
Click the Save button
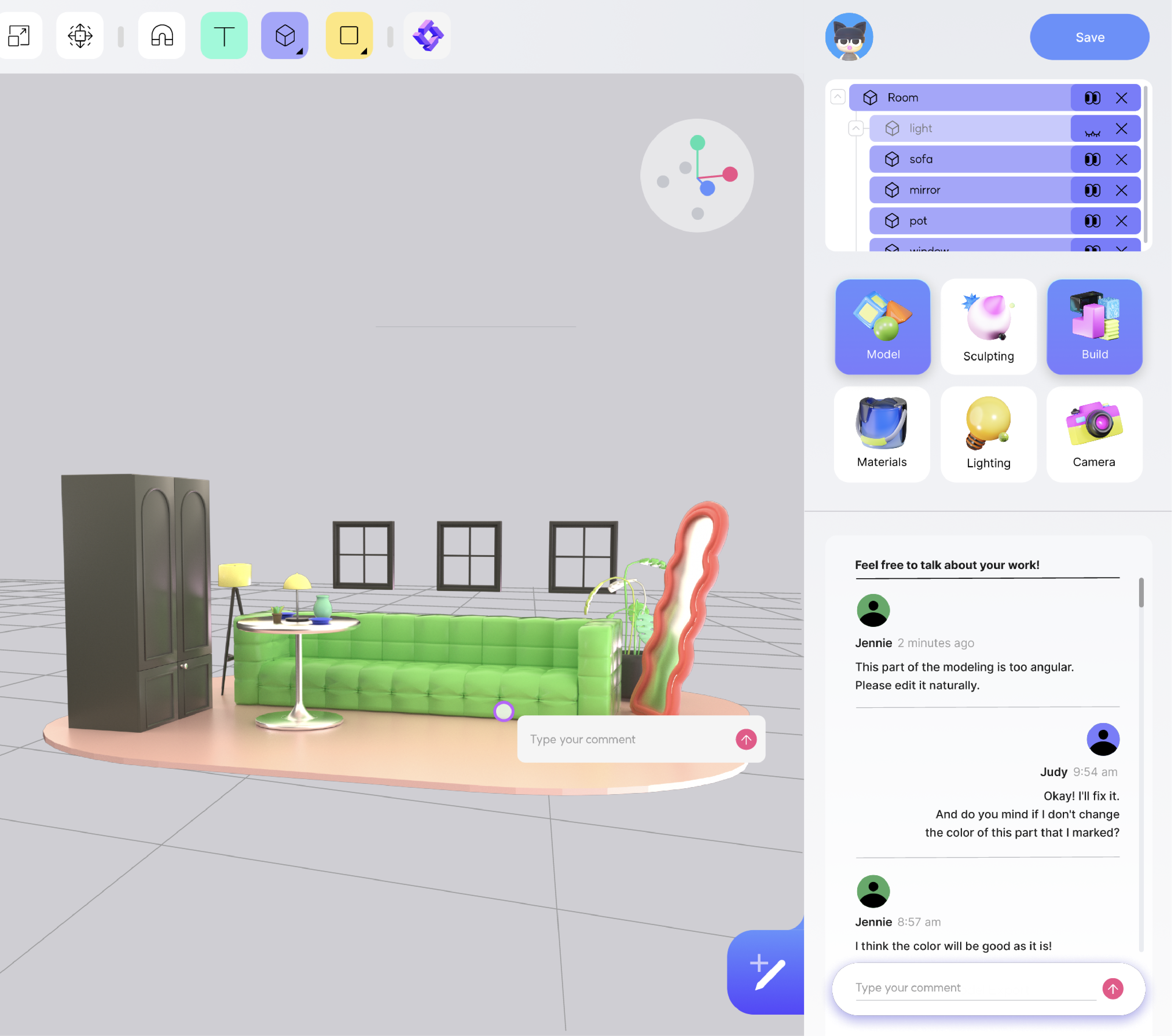coord(1089,37)
